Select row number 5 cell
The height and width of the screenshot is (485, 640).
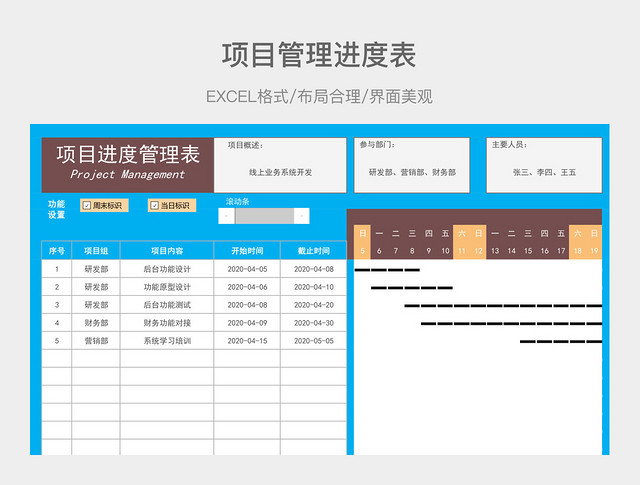tap(57, 341)
